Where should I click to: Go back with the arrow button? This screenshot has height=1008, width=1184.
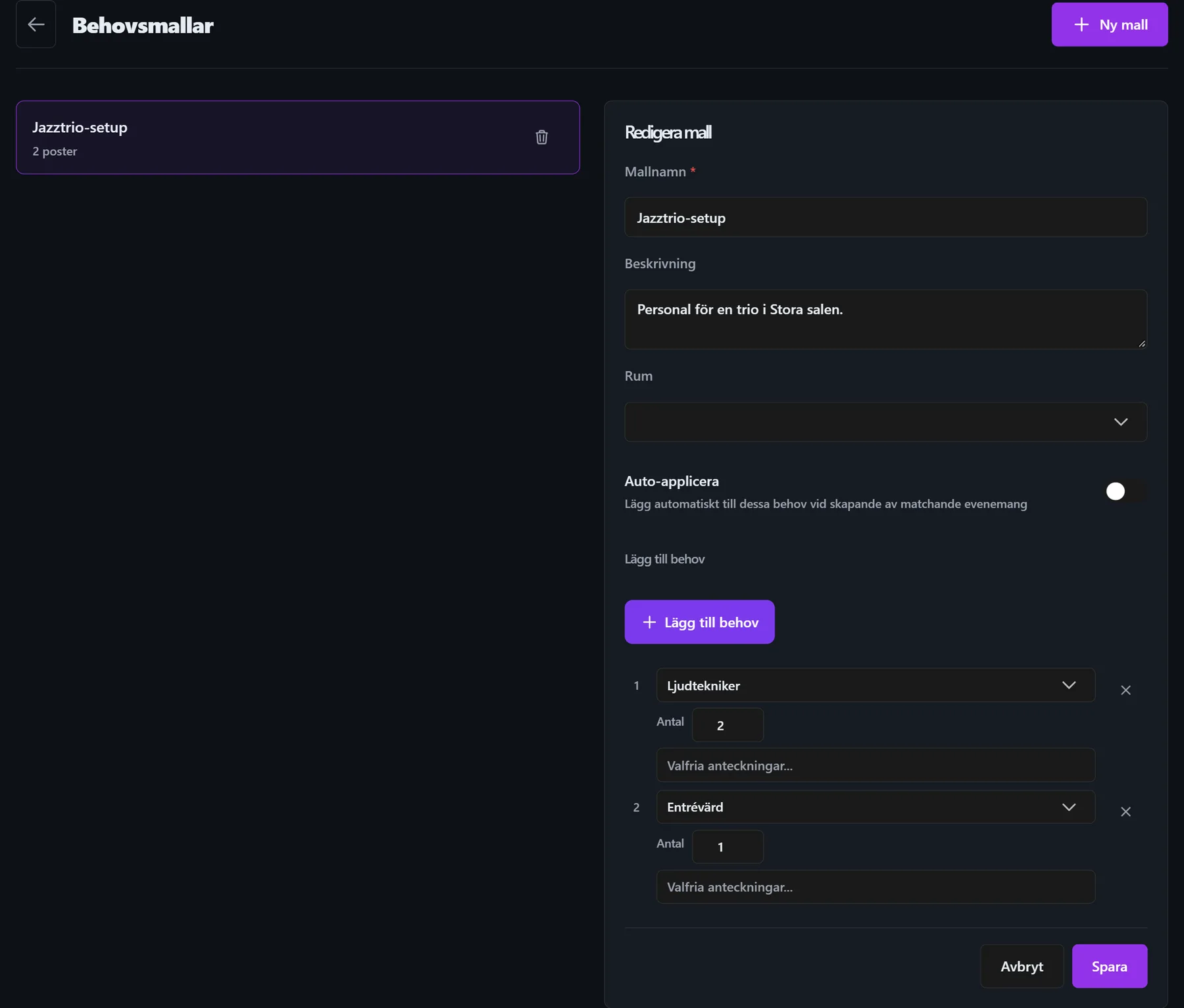pos(36,25)
